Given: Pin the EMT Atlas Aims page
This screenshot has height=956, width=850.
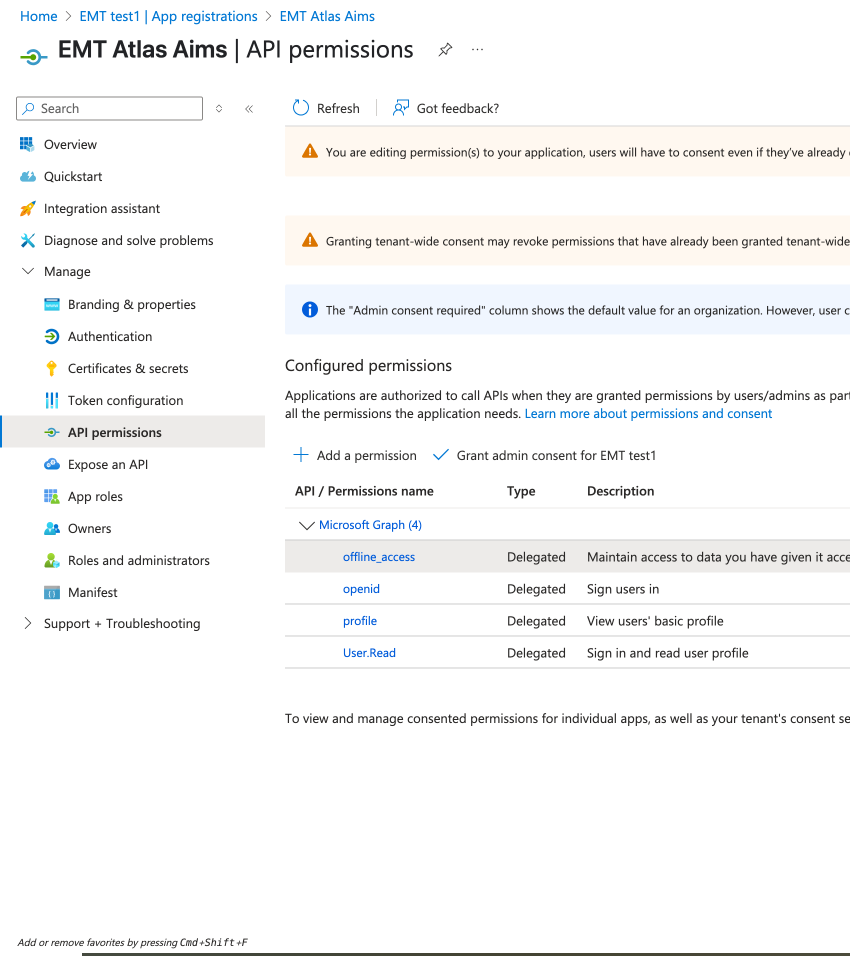Looking at the screenshot, I should pos(445,50).
